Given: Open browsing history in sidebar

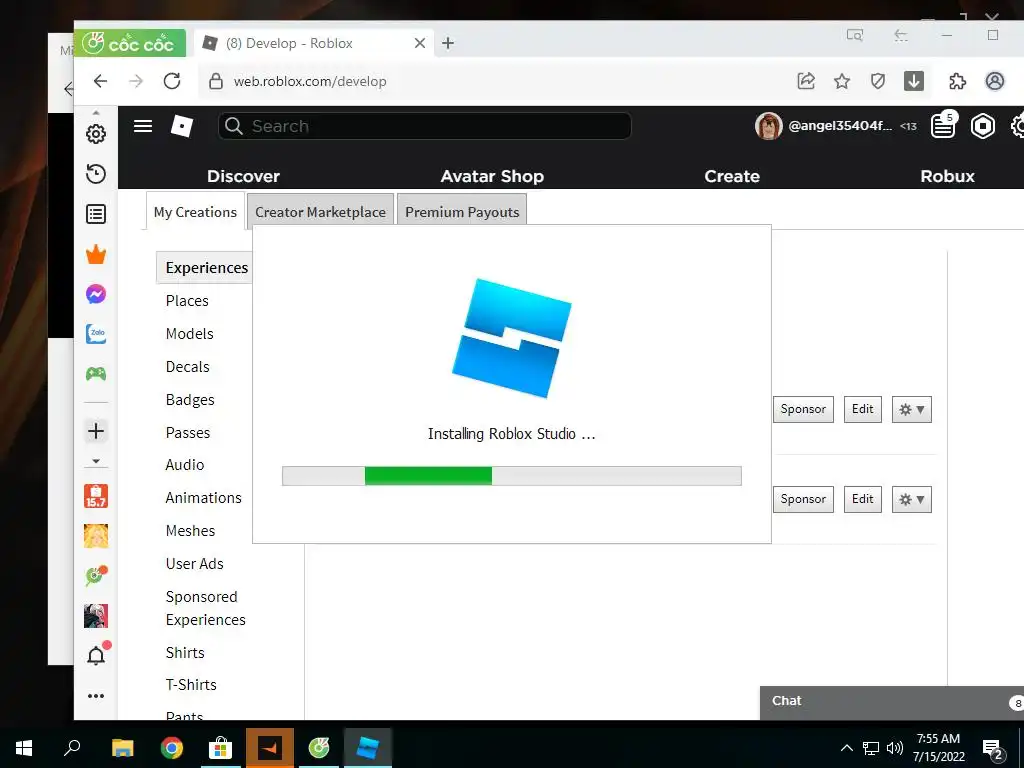Looking at the screenshot, I should point(96,174).
